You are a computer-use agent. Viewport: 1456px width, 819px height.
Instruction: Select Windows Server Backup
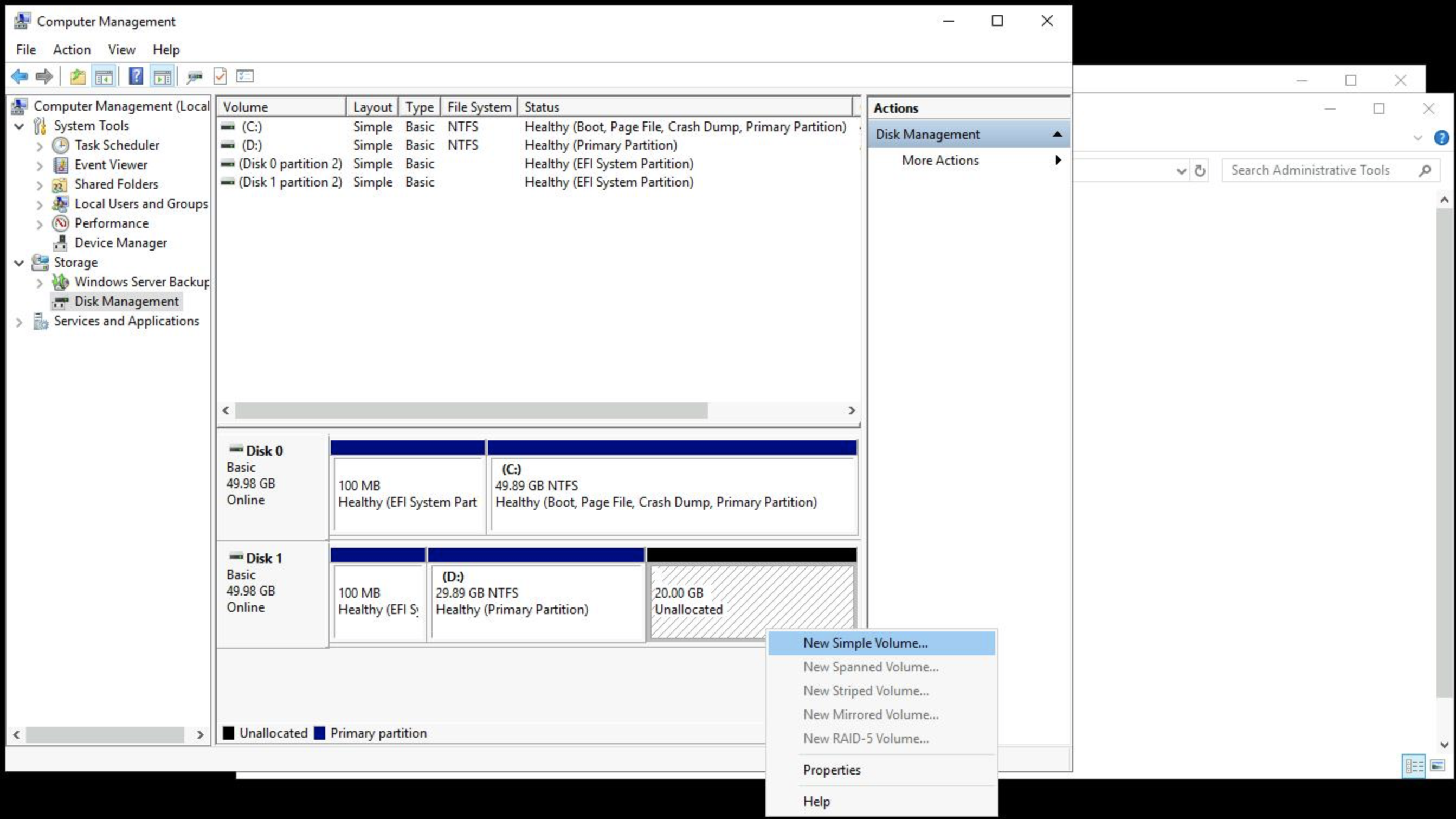click(x=142, y=281)
